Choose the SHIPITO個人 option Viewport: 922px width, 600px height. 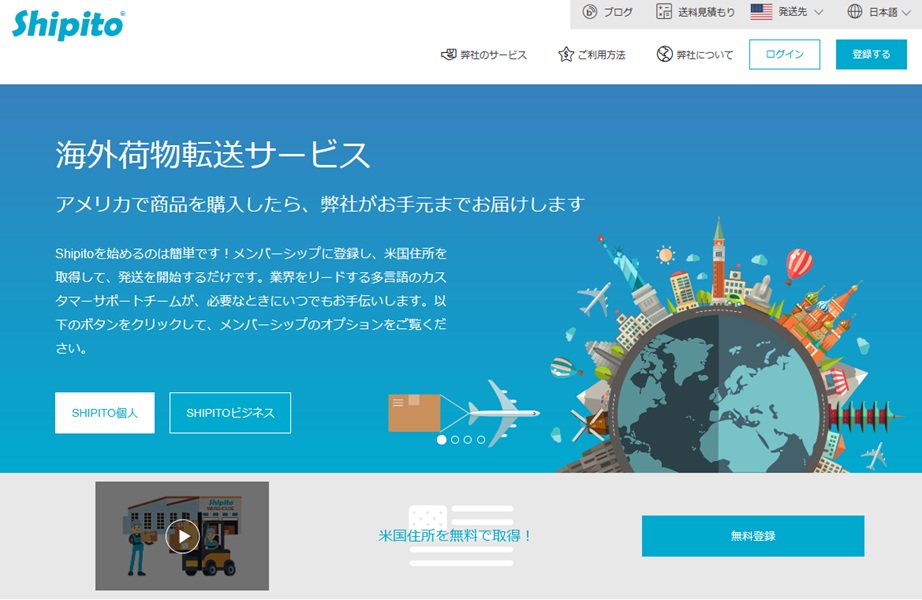pos(105,413)
